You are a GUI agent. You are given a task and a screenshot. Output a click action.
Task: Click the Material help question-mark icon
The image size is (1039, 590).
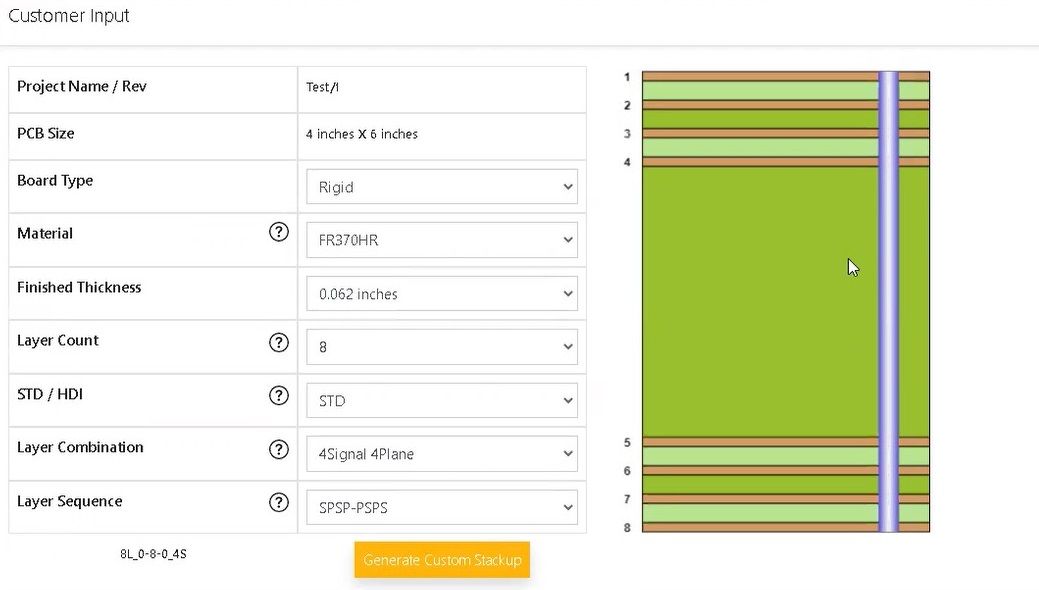tap(279, 232)
